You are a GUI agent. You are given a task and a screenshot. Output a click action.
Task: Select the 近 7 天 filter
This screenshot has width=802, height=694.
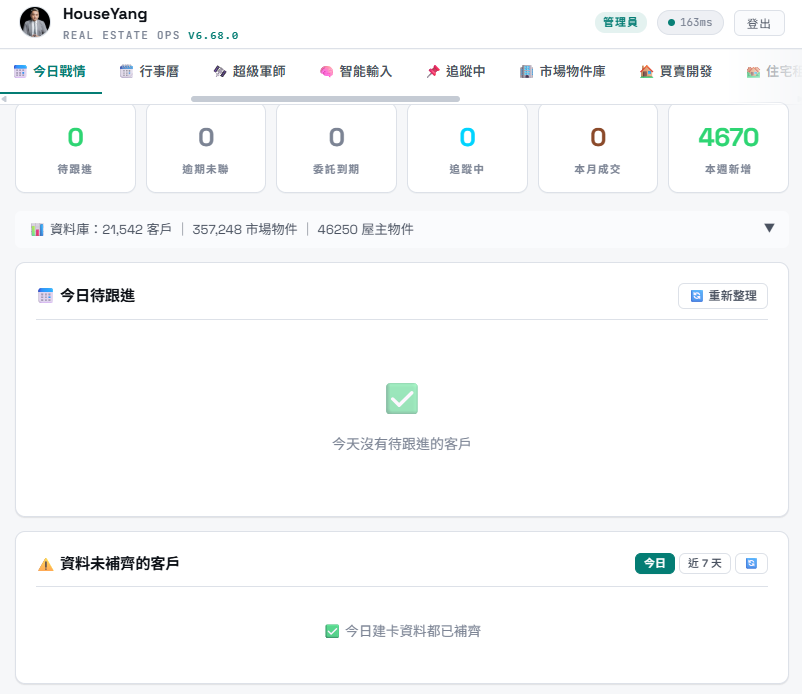point(705,564)
